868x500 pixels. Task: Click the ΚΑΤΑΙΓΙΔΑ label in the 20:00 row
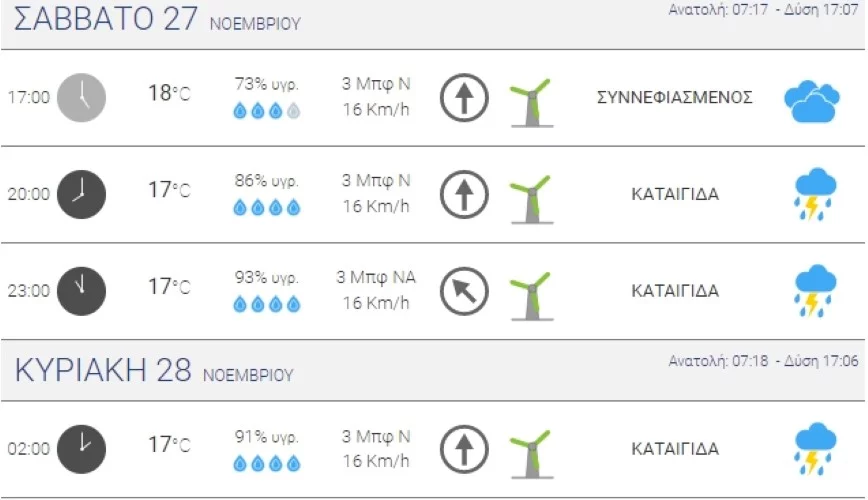click(674, 194)
